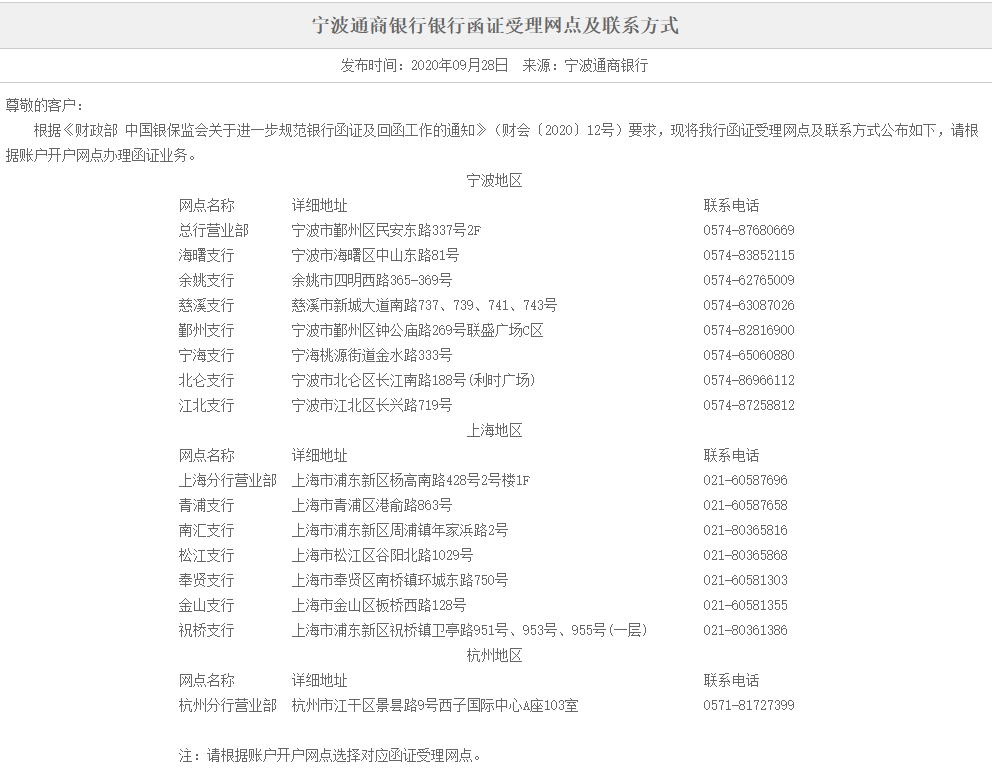Select branch name 慈溪支行
This screenshot has width=992, height=769.
tap(206, 305)
